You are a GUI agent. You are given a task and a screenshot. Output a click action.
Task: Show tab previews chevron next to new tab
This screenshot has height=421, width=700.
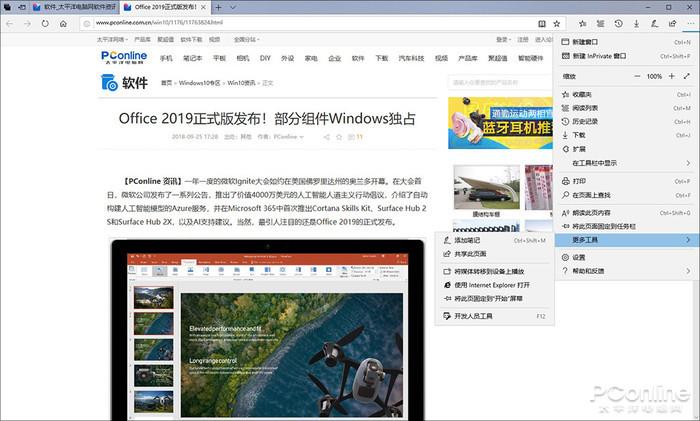(x=233, y=7)
